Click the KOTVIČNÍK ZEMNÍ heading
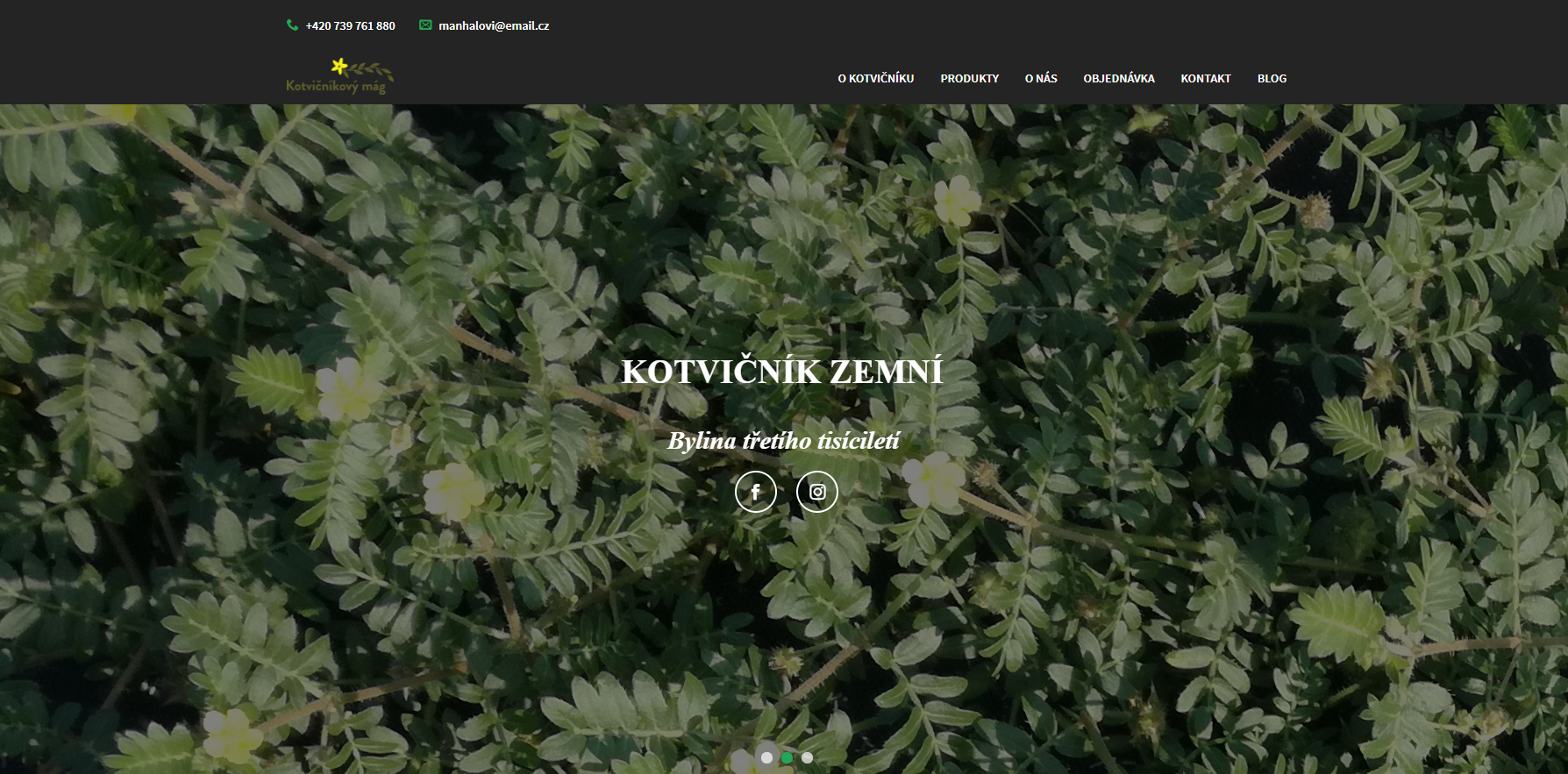Image resolution: width=1568 pixels, height=774 pixels. tap(782, 372)
